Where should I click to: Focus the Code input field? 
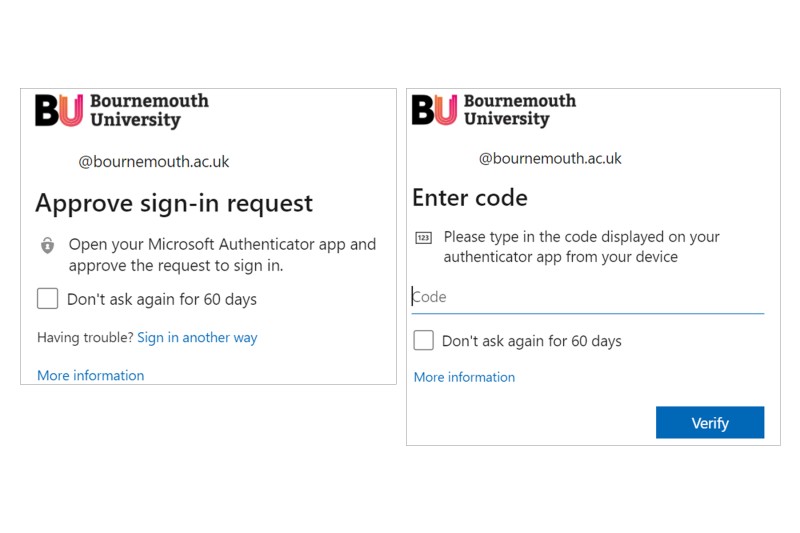(x=588, y=297)
